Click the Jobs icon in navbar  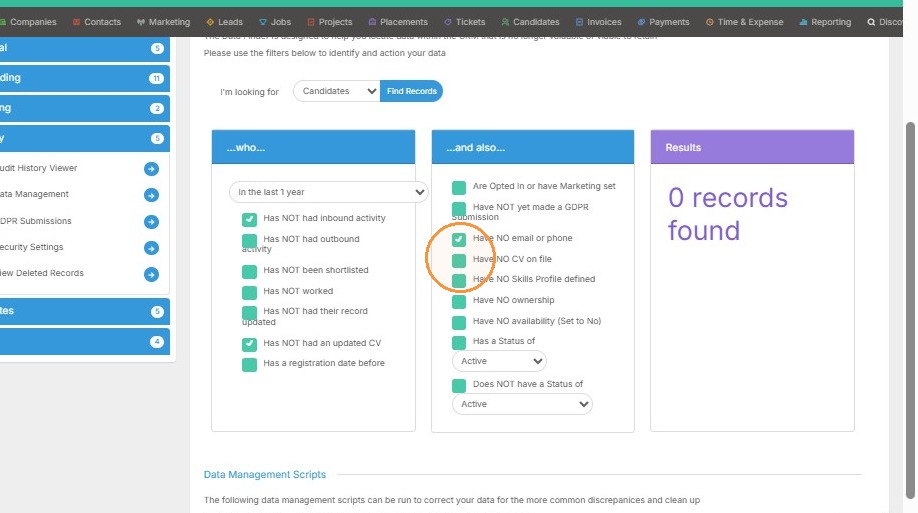pyautogui.click(x=262, y=22)
